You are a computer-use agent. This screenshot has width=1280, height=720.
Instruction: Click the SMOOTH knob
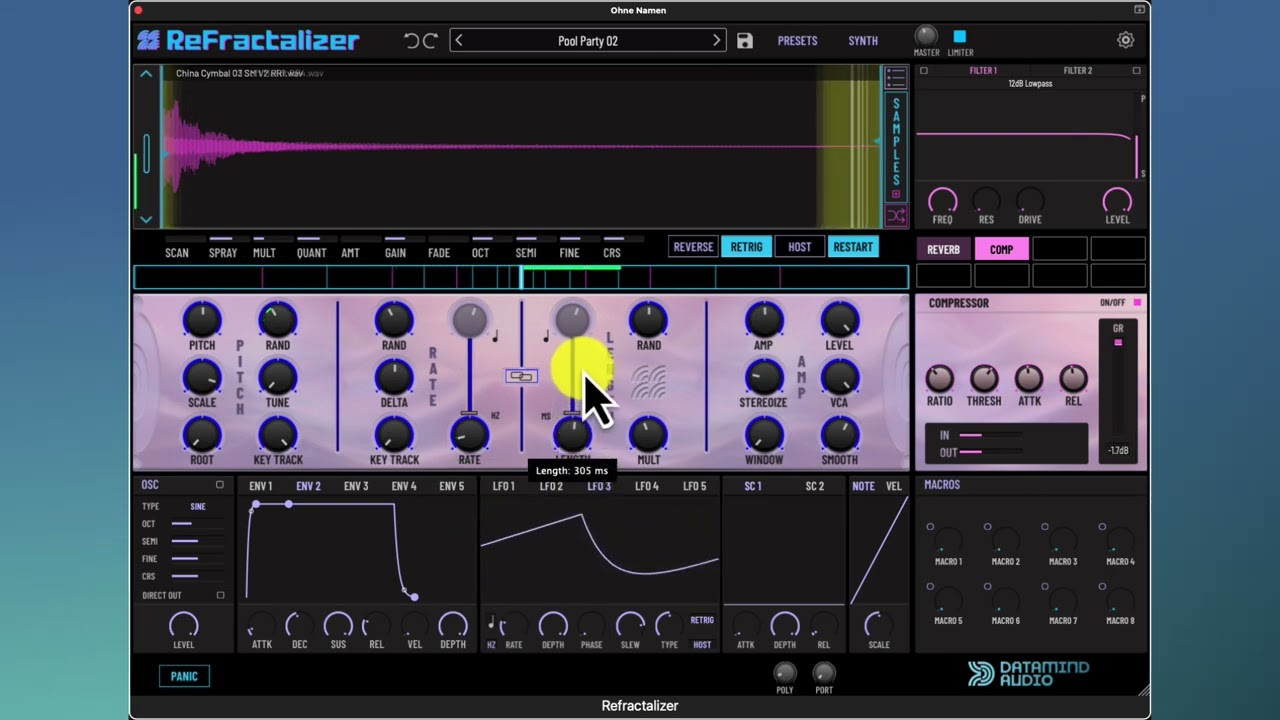pos(839,434)
